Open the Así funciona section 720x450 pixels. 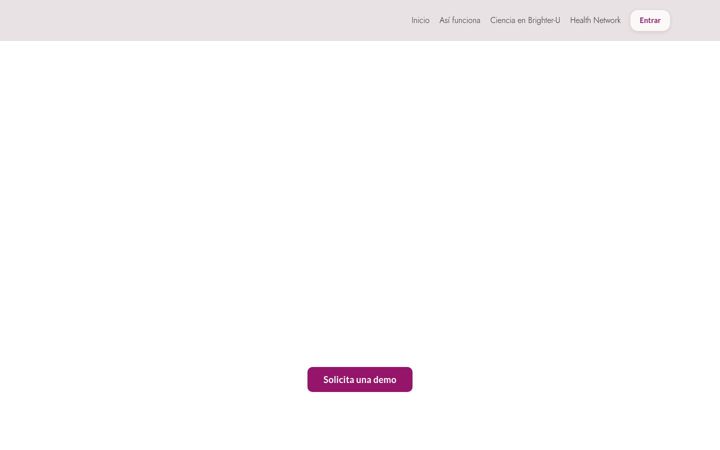pos(460,20)
